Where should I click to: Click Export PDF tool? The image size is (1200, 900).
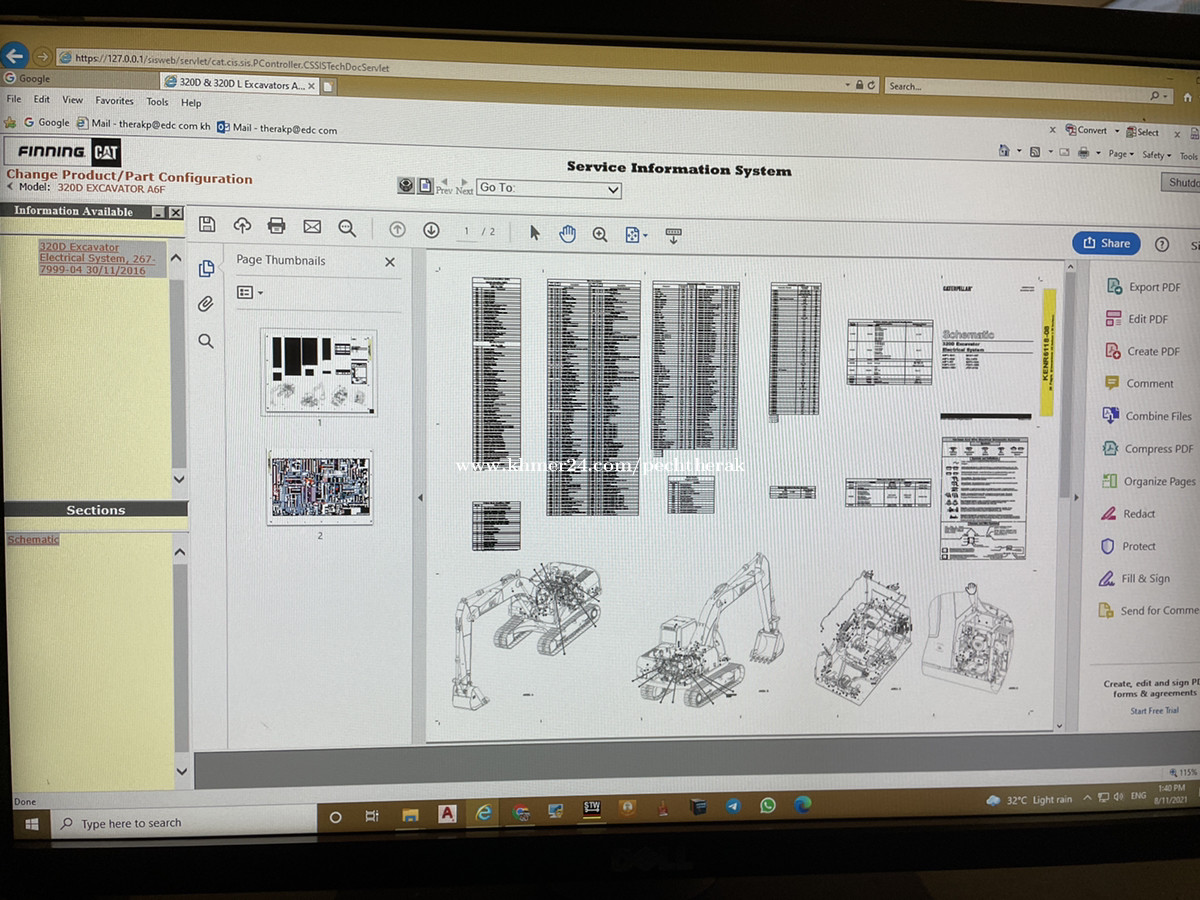click(x=1143, y=287)
